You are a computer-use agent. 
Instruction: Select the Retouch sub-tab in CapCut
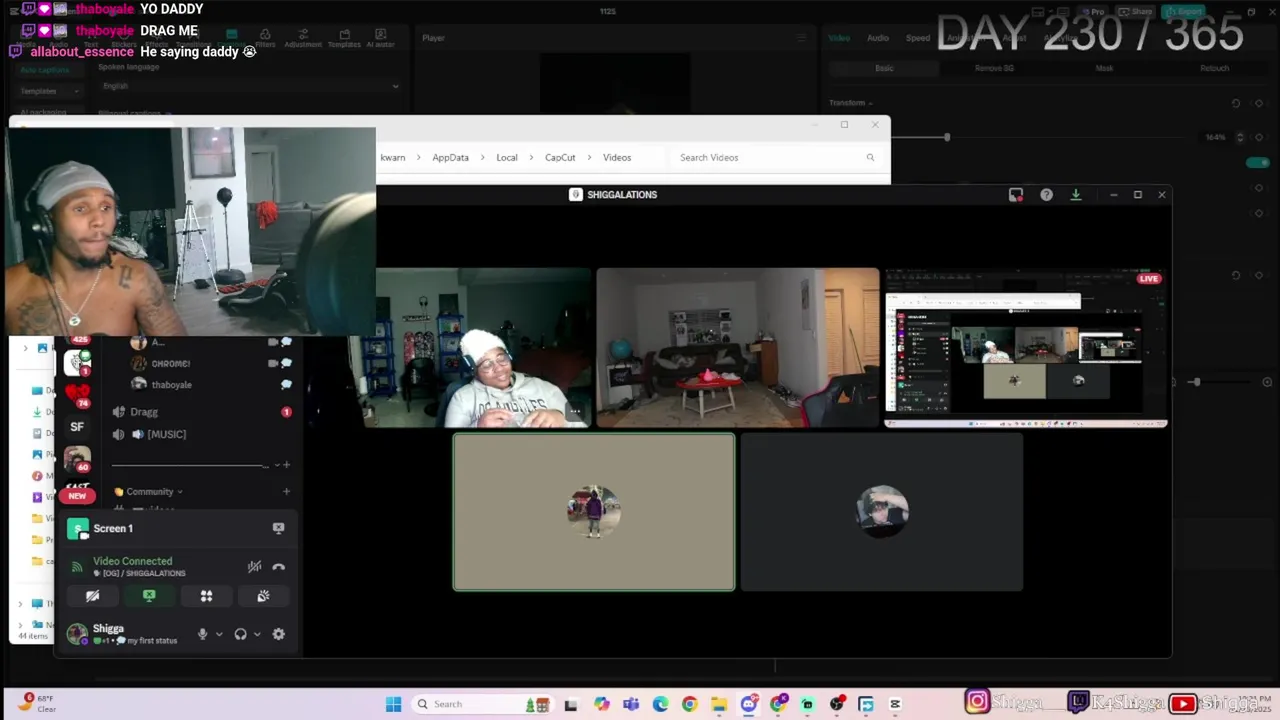(x=1214, y=68)
